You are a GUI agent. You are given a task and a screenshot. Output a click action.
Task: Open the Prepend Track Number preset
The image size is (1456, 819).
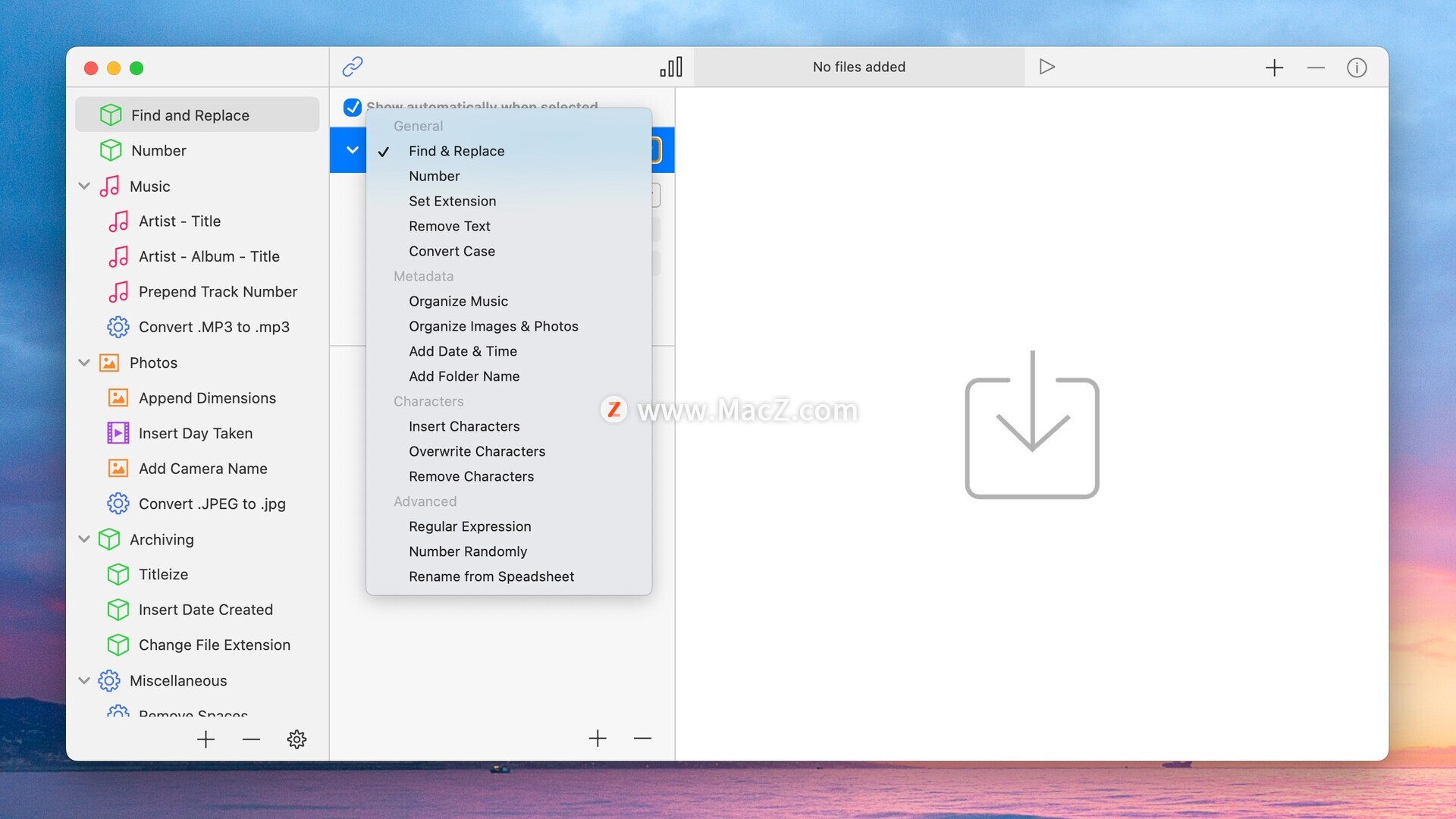(218, 292)
